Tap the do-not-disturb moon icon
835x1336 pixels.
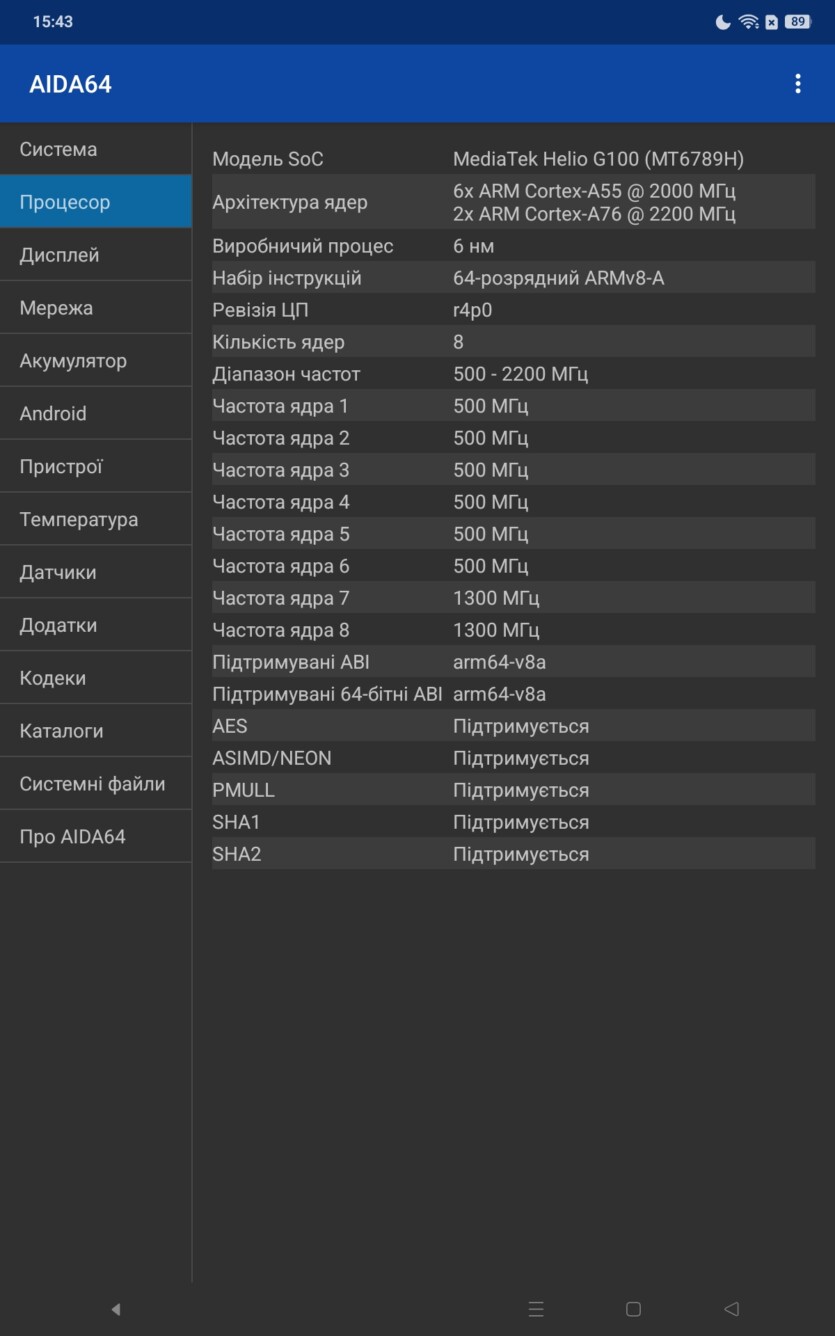click(x=723, y=22)
